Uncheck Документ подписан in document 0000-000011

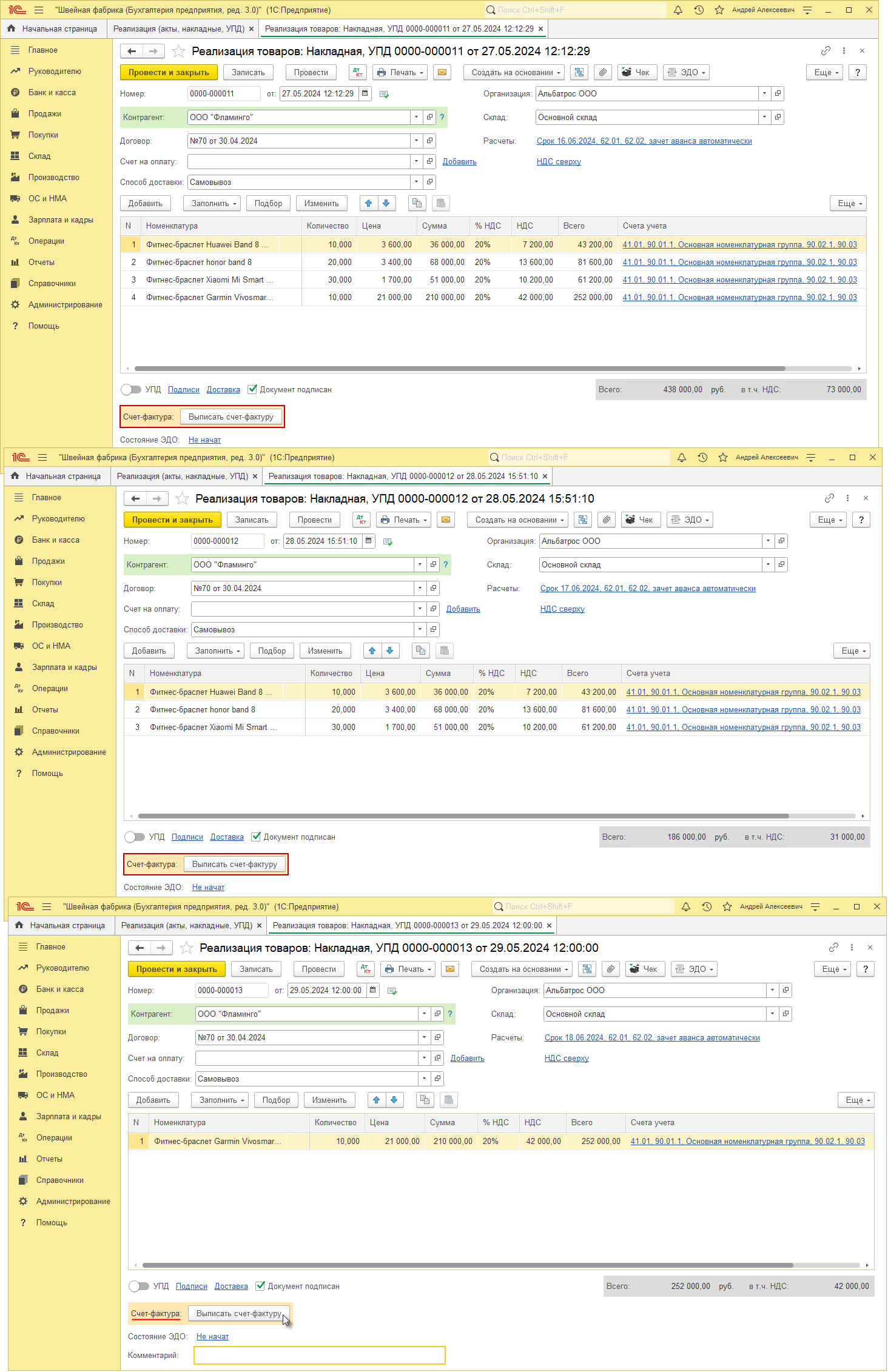[252, 389]
